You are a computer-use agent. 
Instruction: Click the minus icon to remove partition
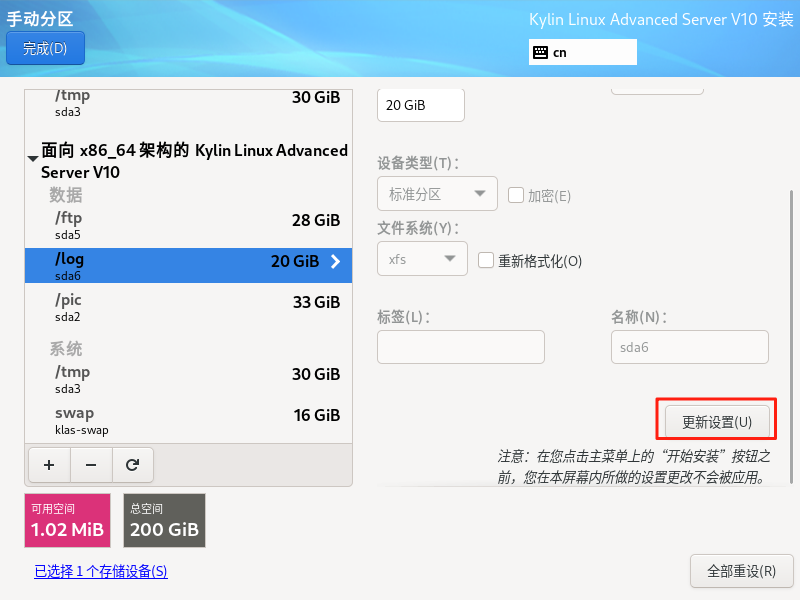91,465
